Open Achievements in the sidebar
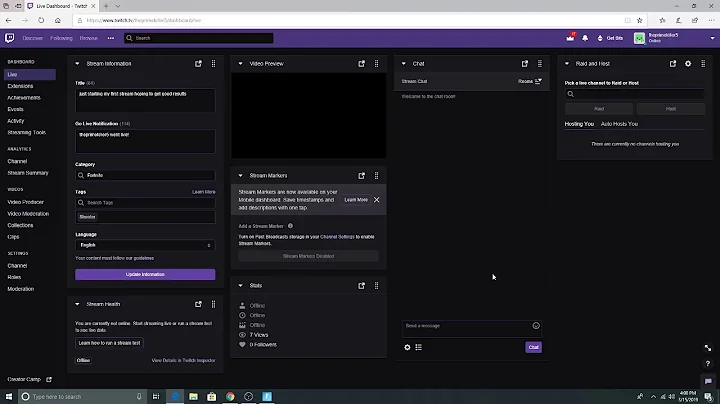 (24, 97)
